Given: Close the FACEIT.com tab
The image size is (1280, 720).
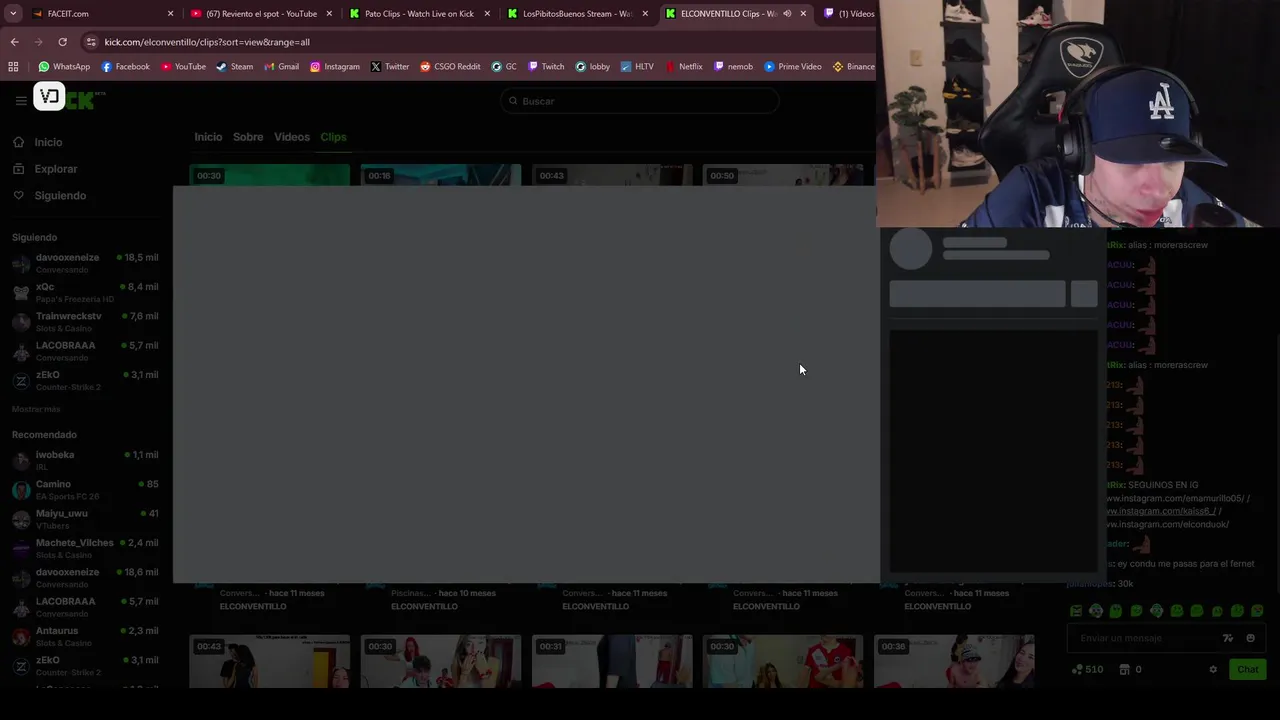Looking at the screenshot, I should point(170,13).
